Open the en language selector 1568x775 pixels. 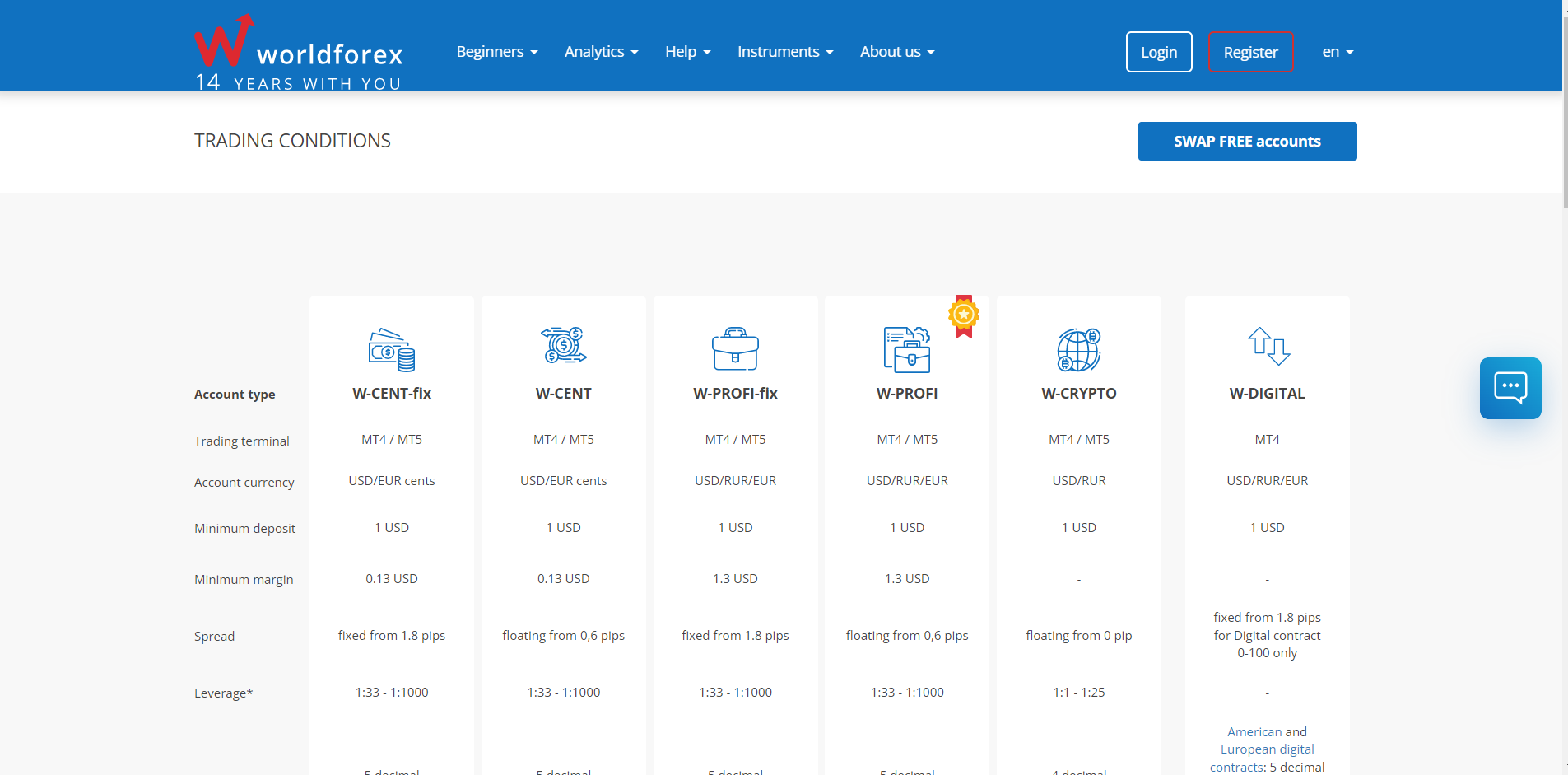click(x=1338, y=52)
